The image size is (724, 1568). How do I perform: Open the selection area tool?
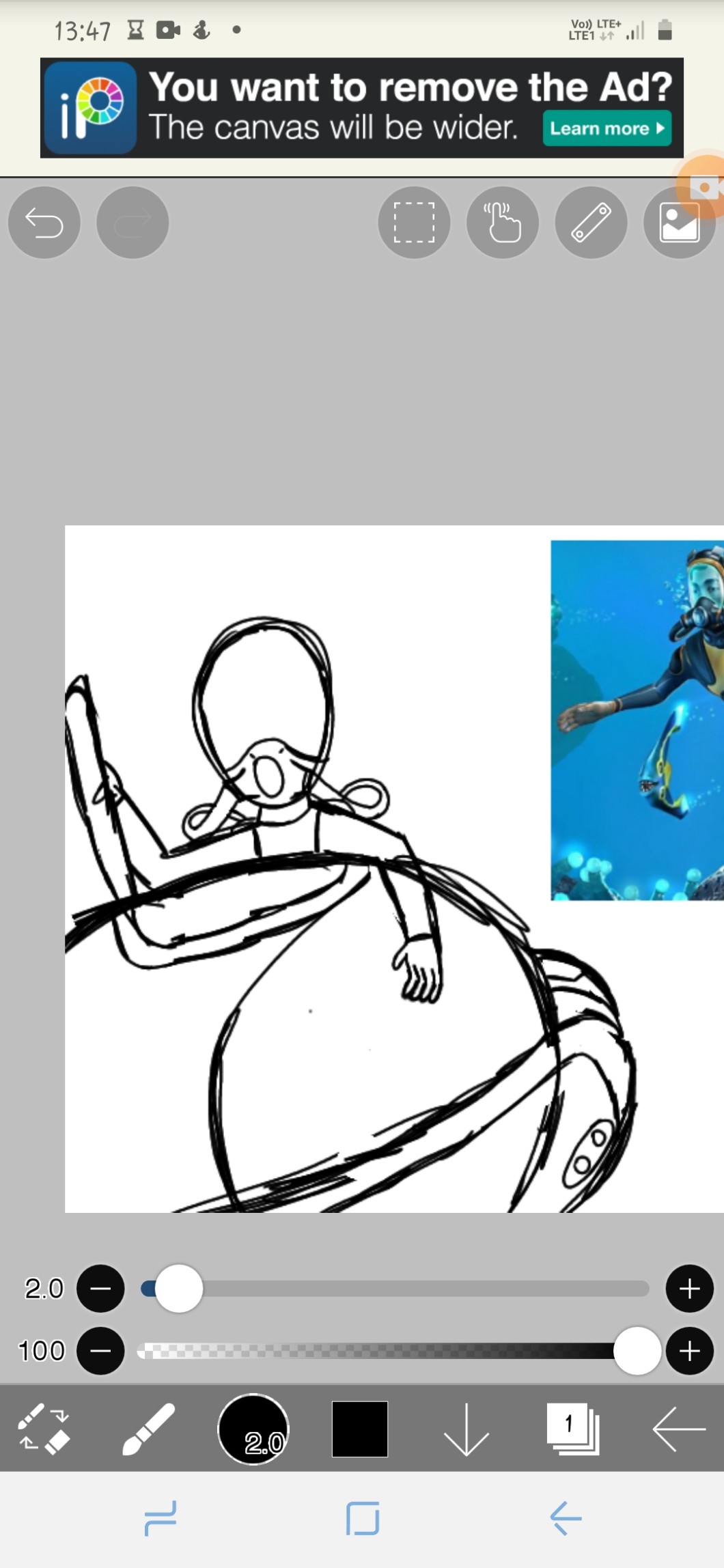(414, 223)
